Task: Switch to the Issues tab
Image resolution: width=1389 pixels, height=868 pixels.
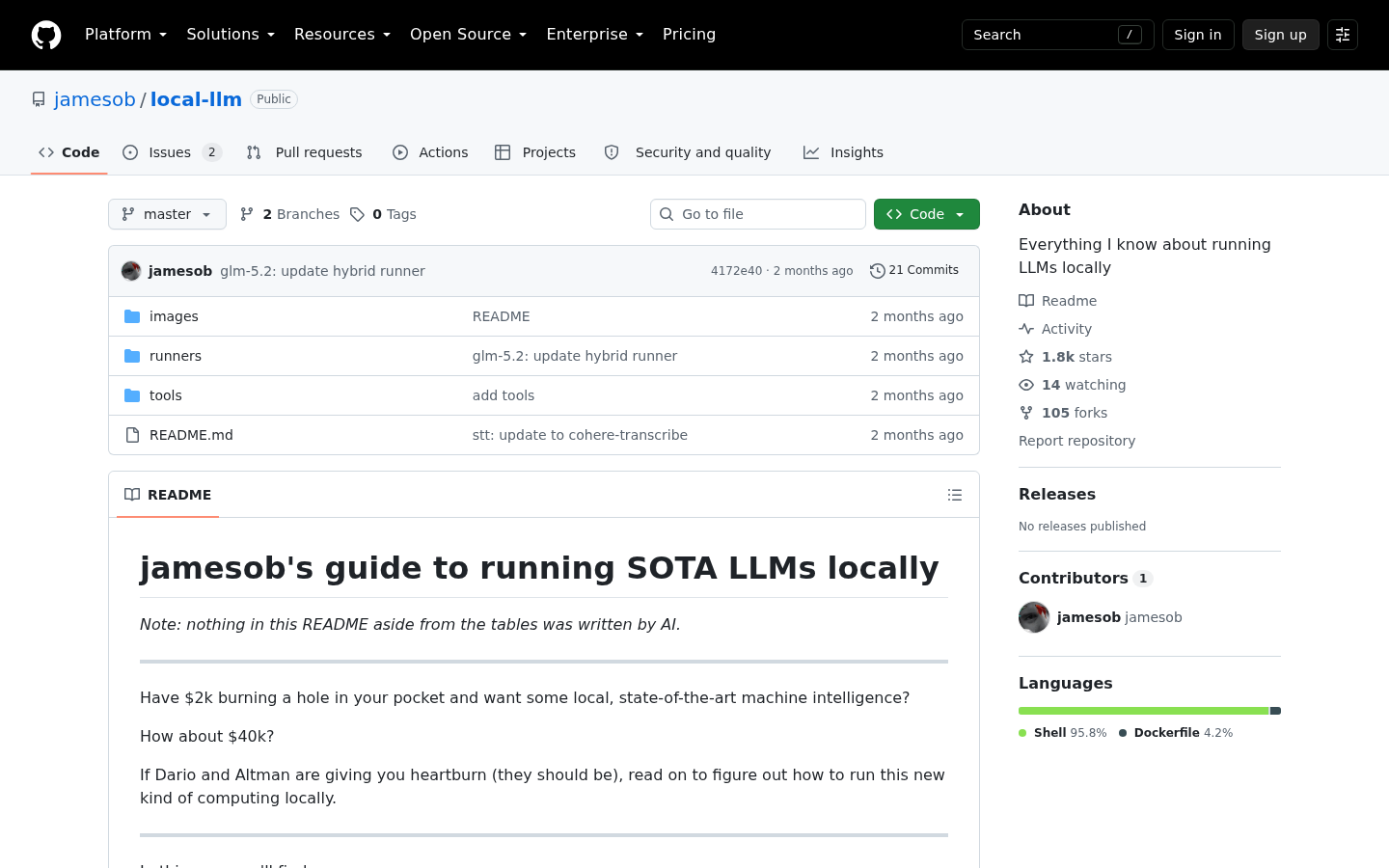Action: click(x=173, y=152)
